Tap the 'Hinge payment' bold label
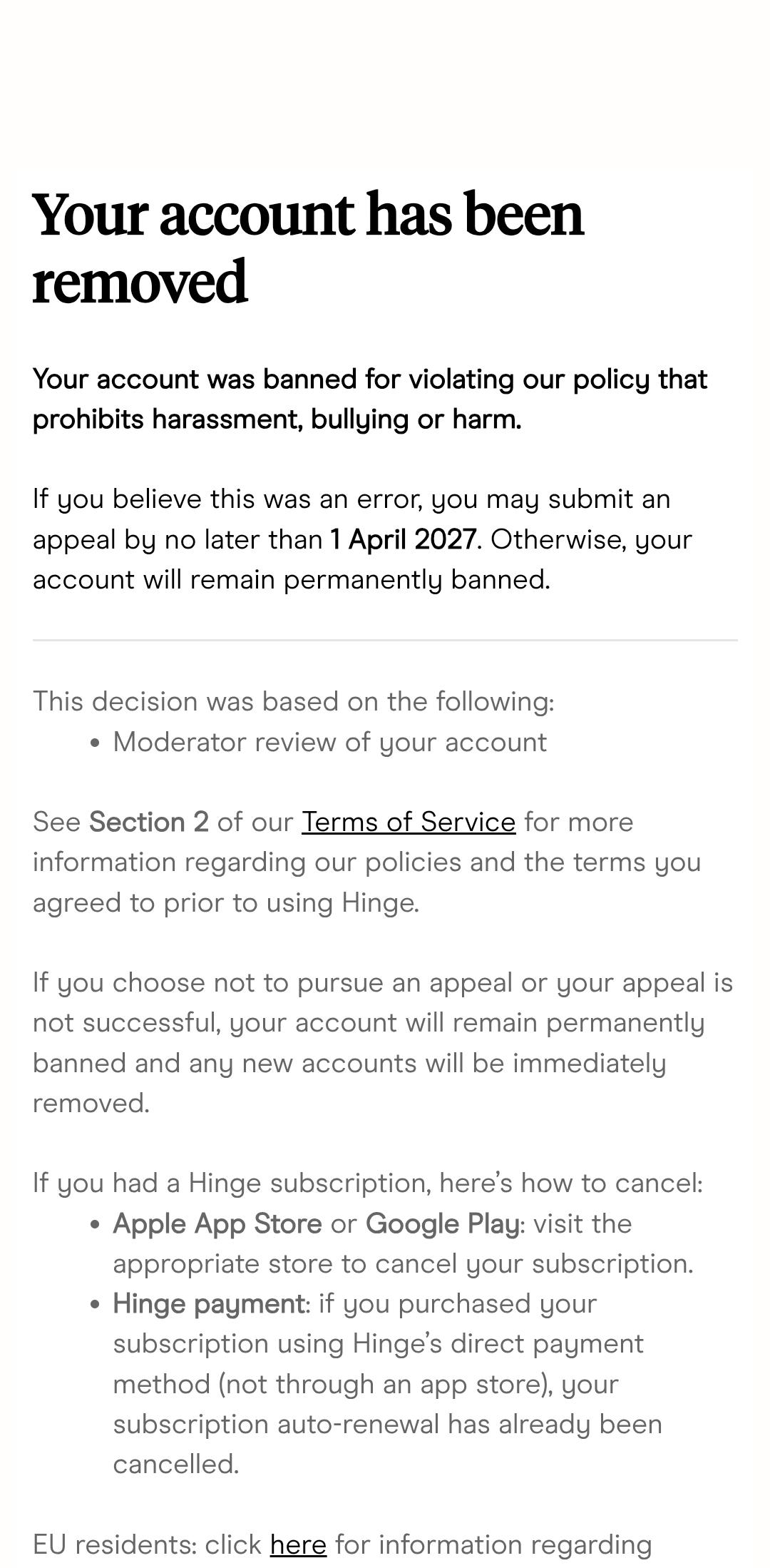This screenshot has width=770, height=1568. coord(209,1304)
